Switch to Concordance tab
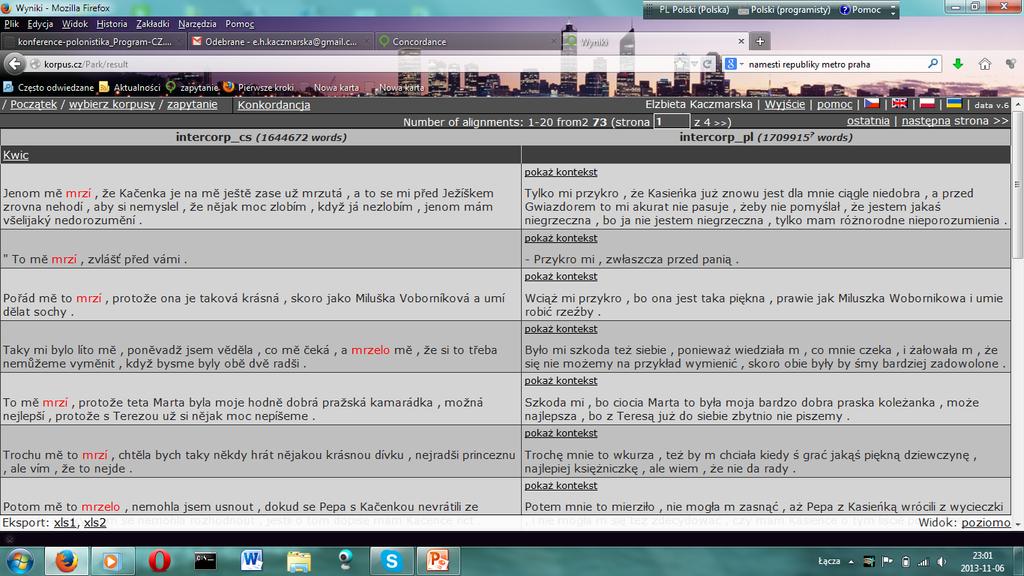The height and width of the screenshot is (576, 1024). 468,41
